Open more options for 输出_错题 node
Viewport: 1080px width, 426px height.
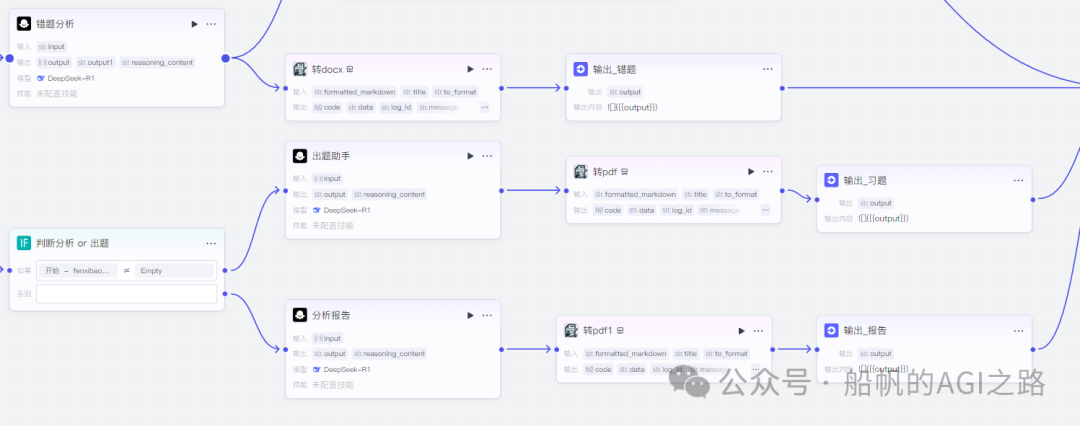[x=767, y=69]
